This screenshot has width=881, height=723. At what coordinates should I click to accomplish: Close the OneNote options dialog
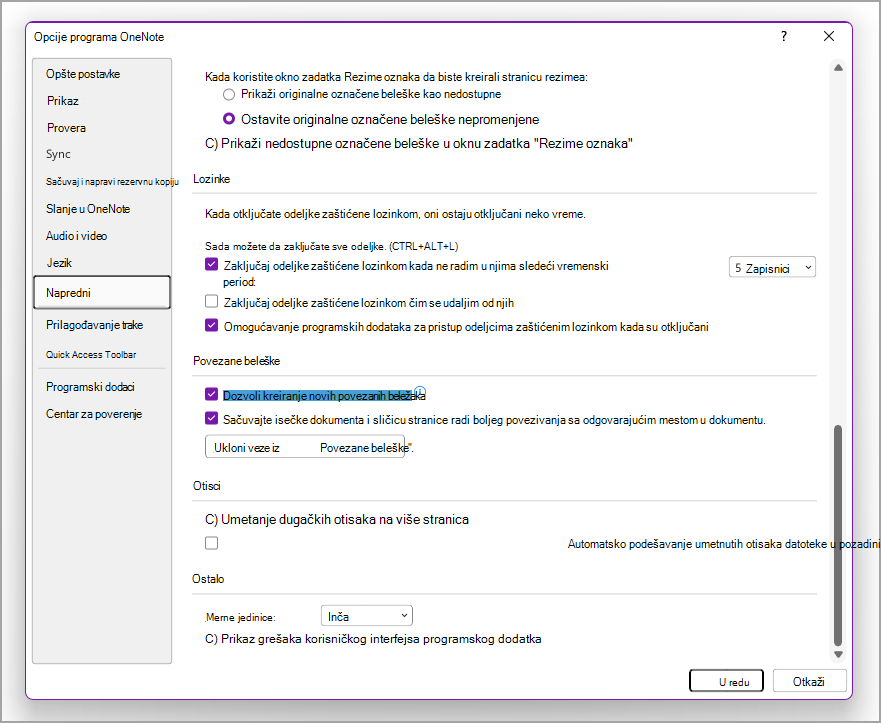[829, 37]
